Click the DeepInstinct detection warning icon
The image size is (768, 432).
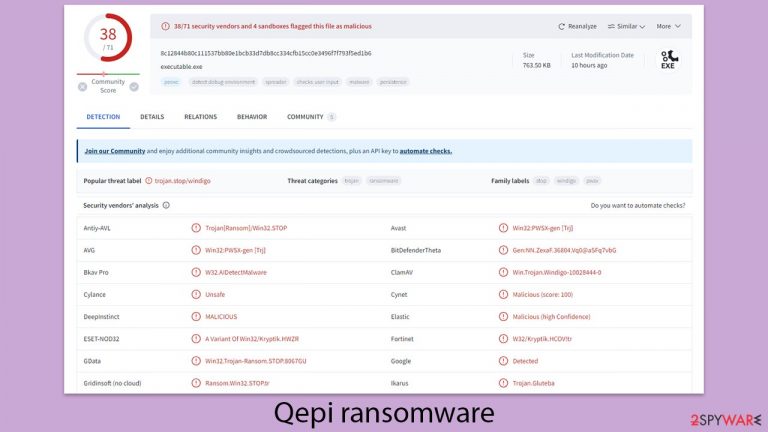[x=196, y=316]
